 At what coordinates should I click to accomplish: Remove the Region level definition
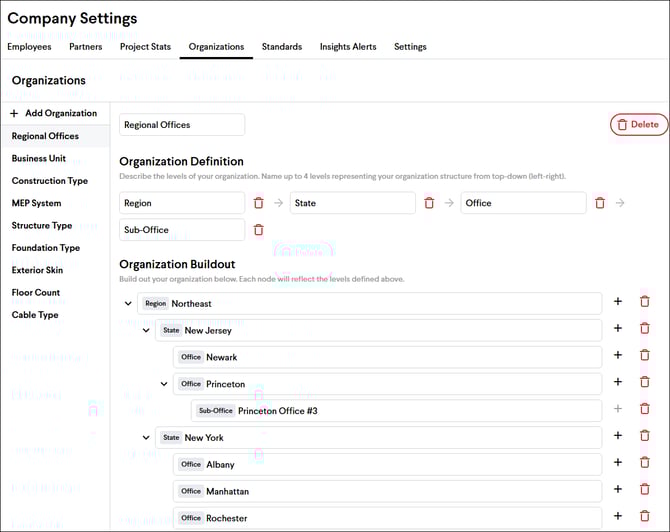pyautogui.click(x=258, y=203)
